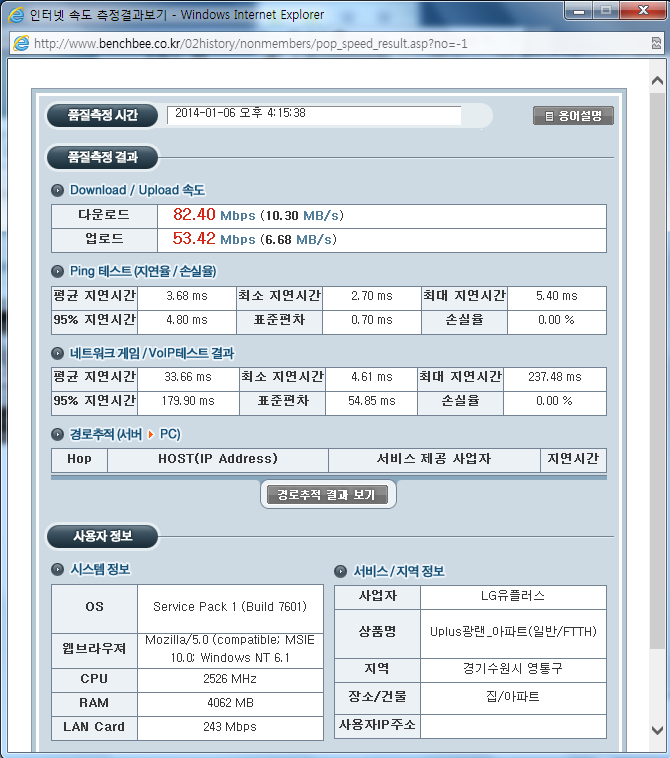Click Ping maximum latency value 5.40 ms
Viewport: 670px width, 758px height.
(557, 296)
